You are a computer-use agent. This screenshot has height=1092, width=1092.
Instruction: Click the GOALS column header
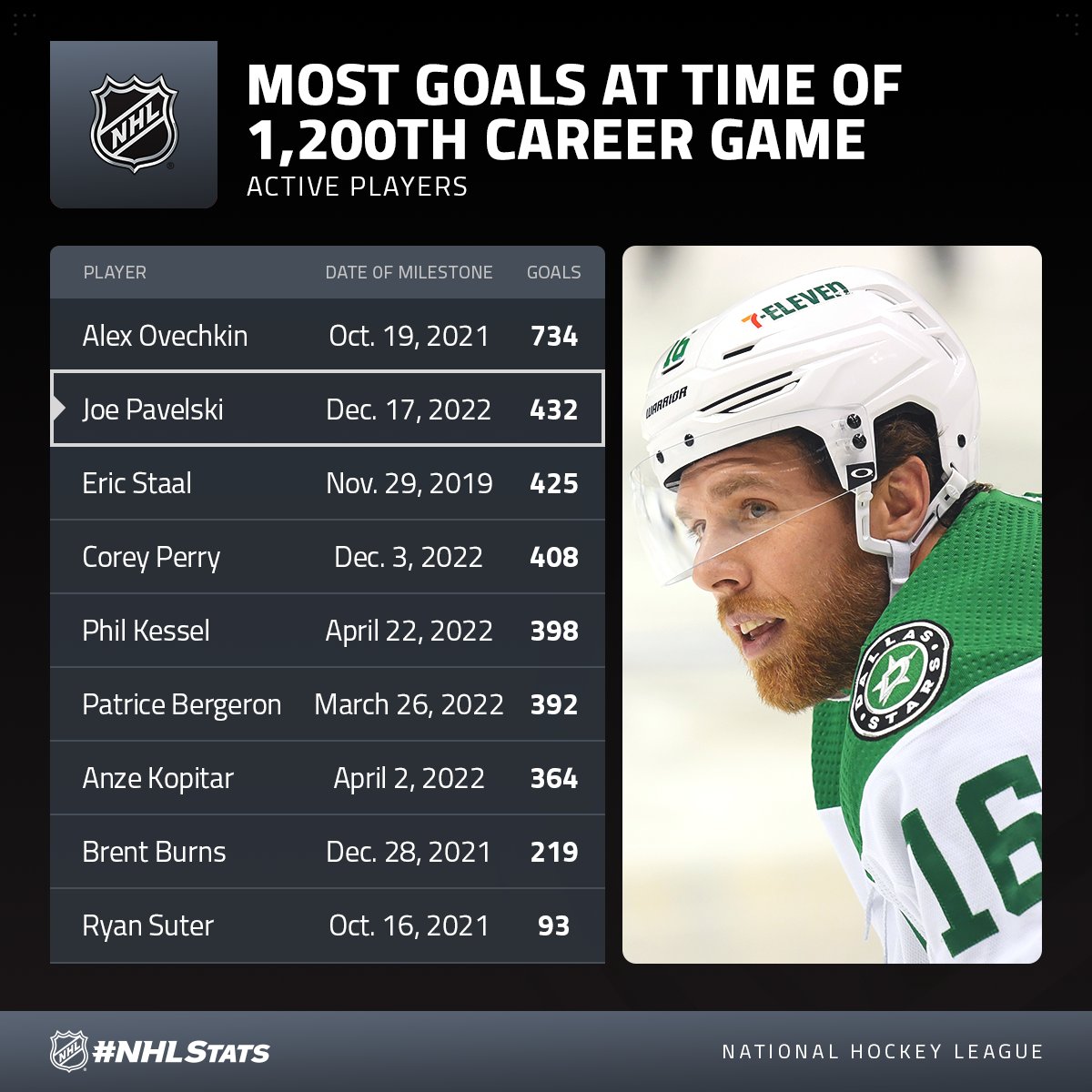[x=553, y=272]
